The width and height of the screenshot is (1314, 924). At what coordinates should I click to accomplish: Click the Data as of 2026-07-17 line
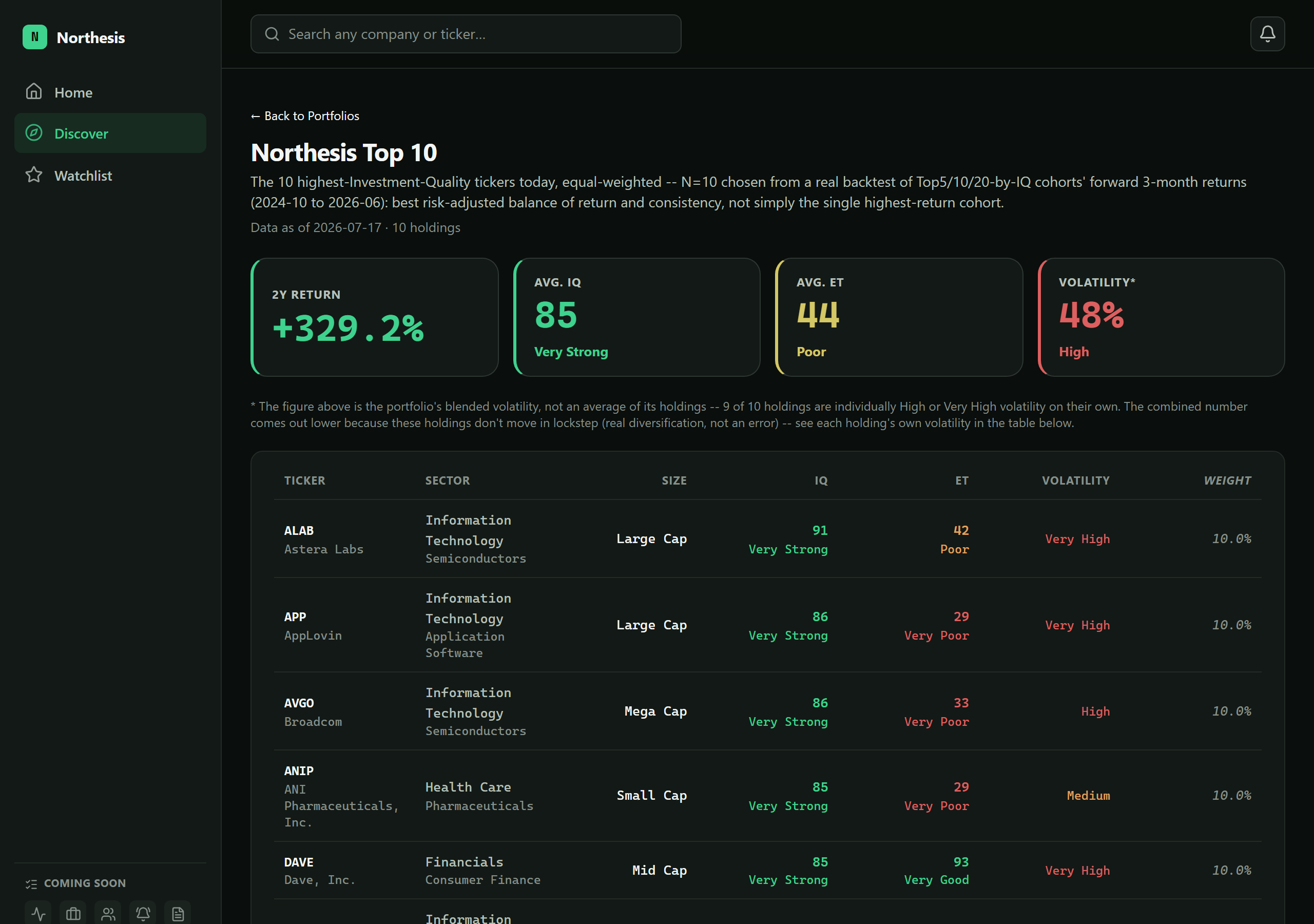click(x=355, y=227)
